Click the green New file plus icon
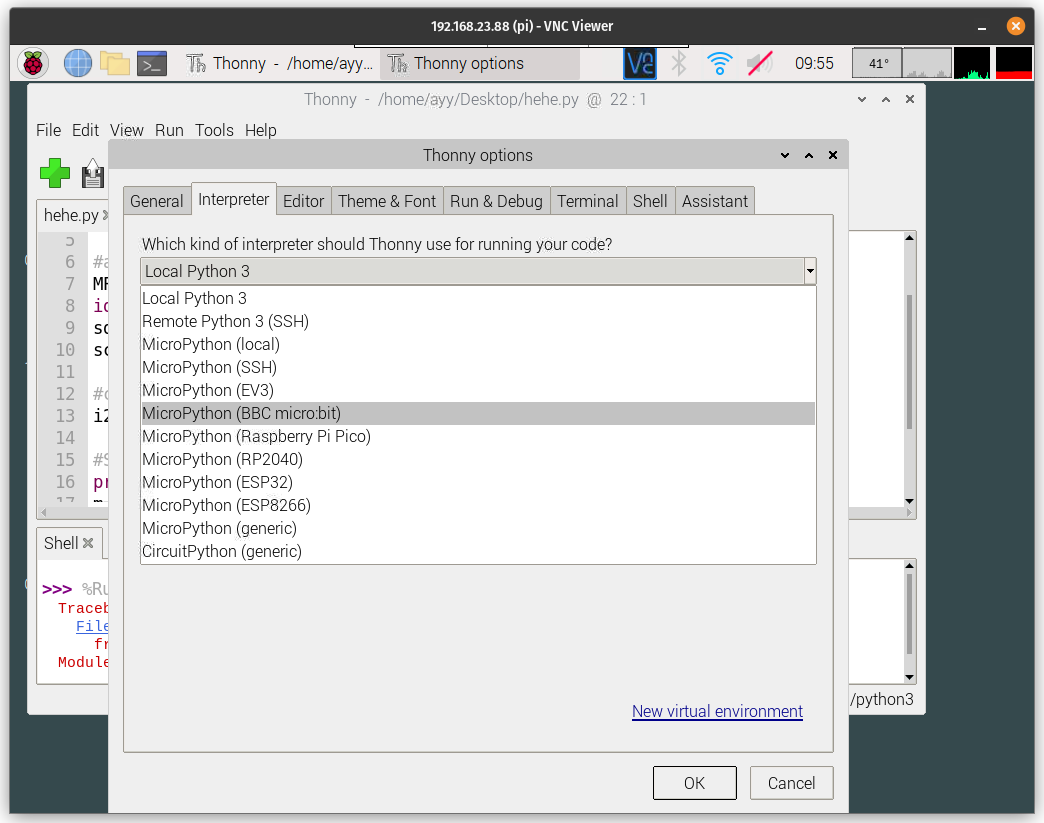This screenshot has height=823, width=1044. click(55, 173)
